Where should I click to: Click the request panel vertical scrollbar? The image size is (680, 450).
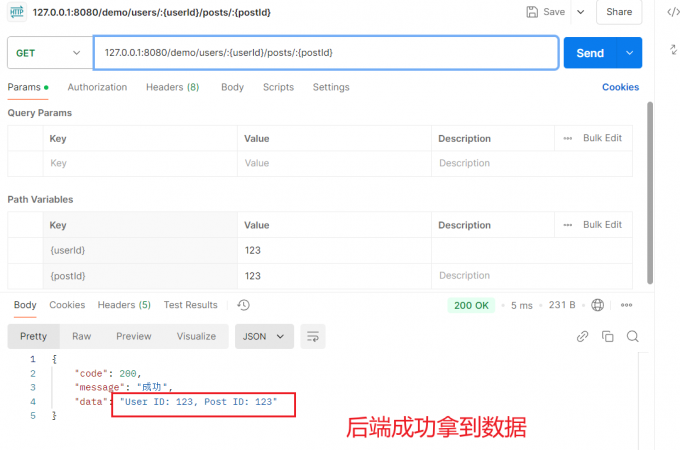tap(650, 193)
